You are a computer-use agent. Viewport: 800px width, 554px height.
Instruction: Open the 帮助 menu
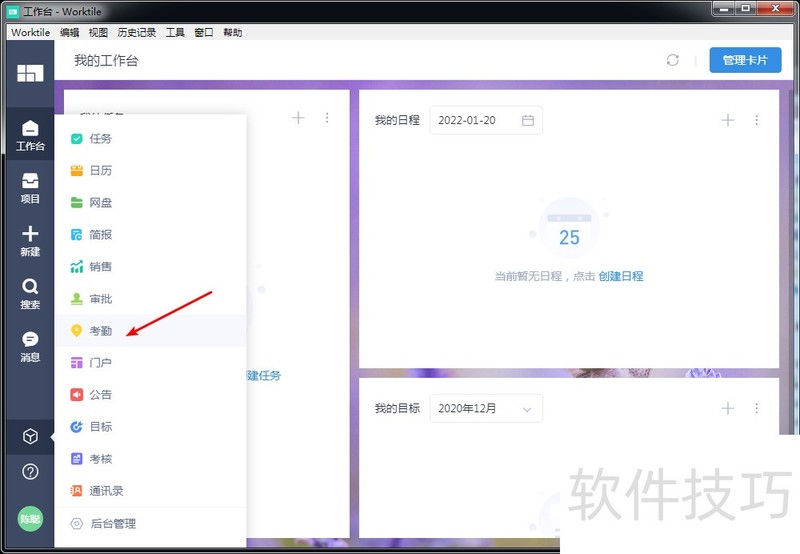tap(233, 33)
